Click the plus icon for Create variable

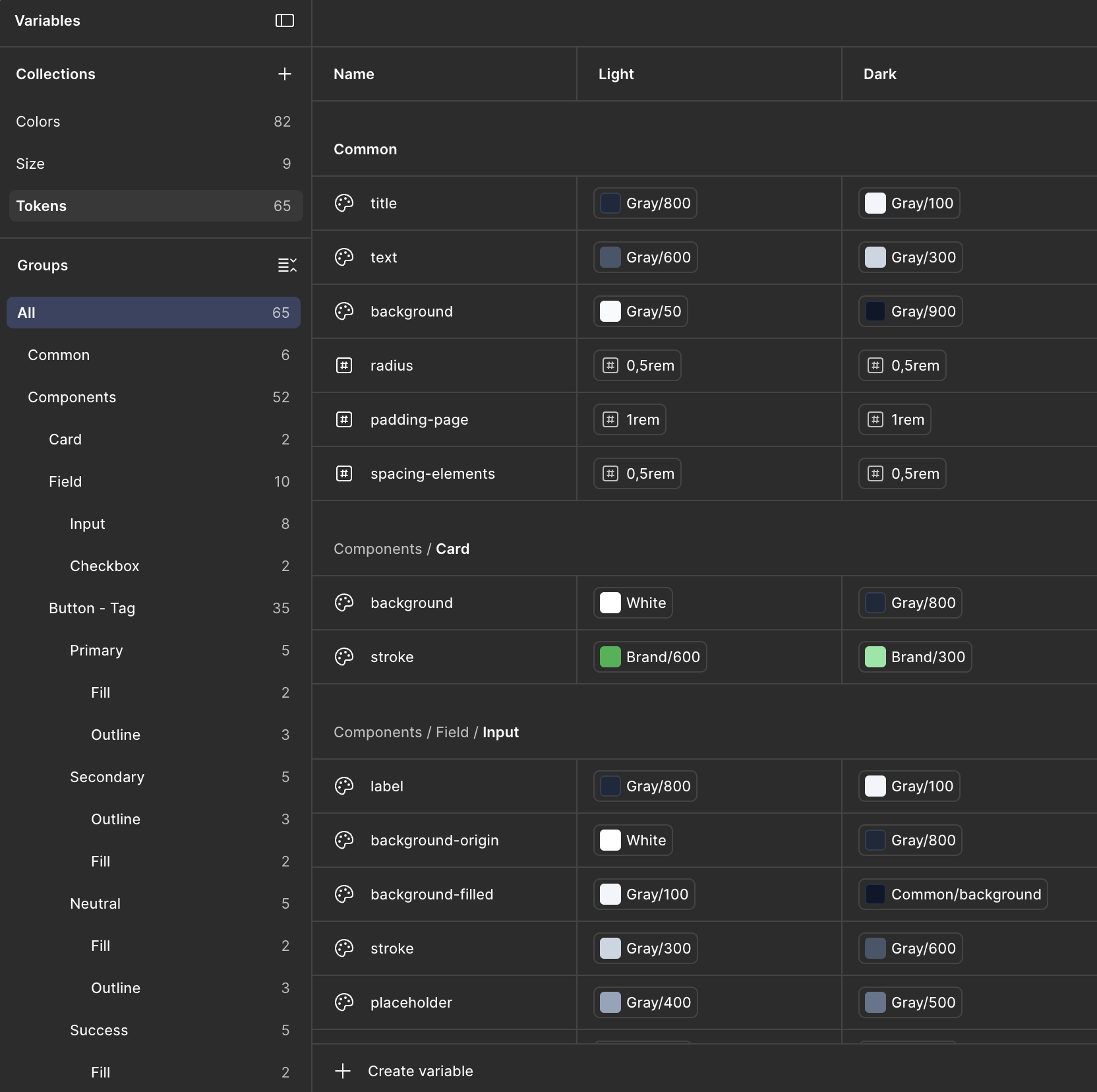tap(343, 1071)
